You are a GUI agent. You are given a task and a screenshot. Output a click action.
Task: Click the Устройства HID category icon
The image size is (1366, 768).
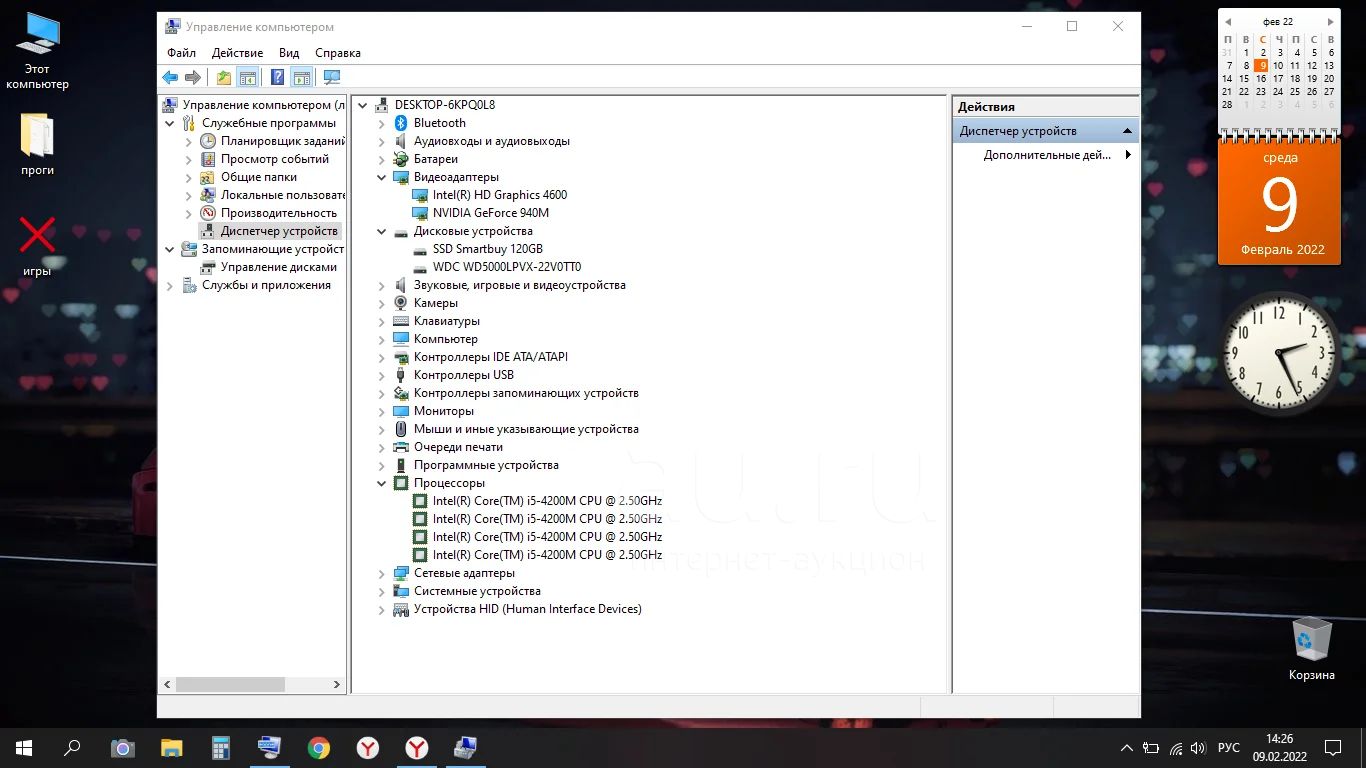pos(401,609)
